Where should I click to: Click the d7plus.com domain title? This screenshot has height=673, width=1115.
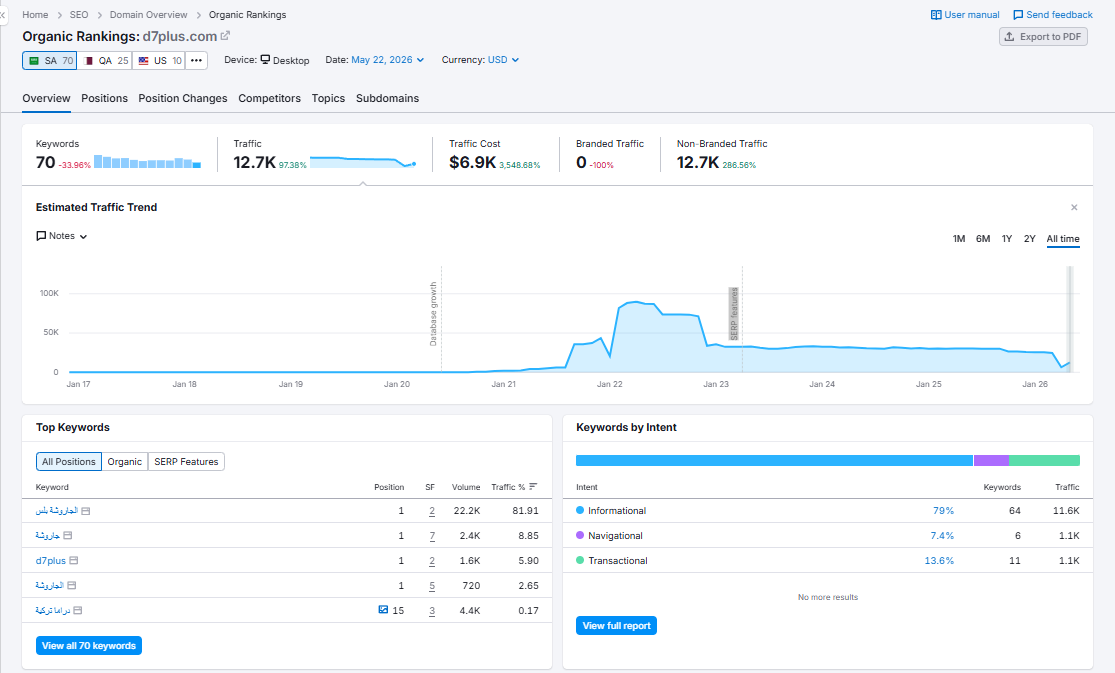(x=180, y=36)
